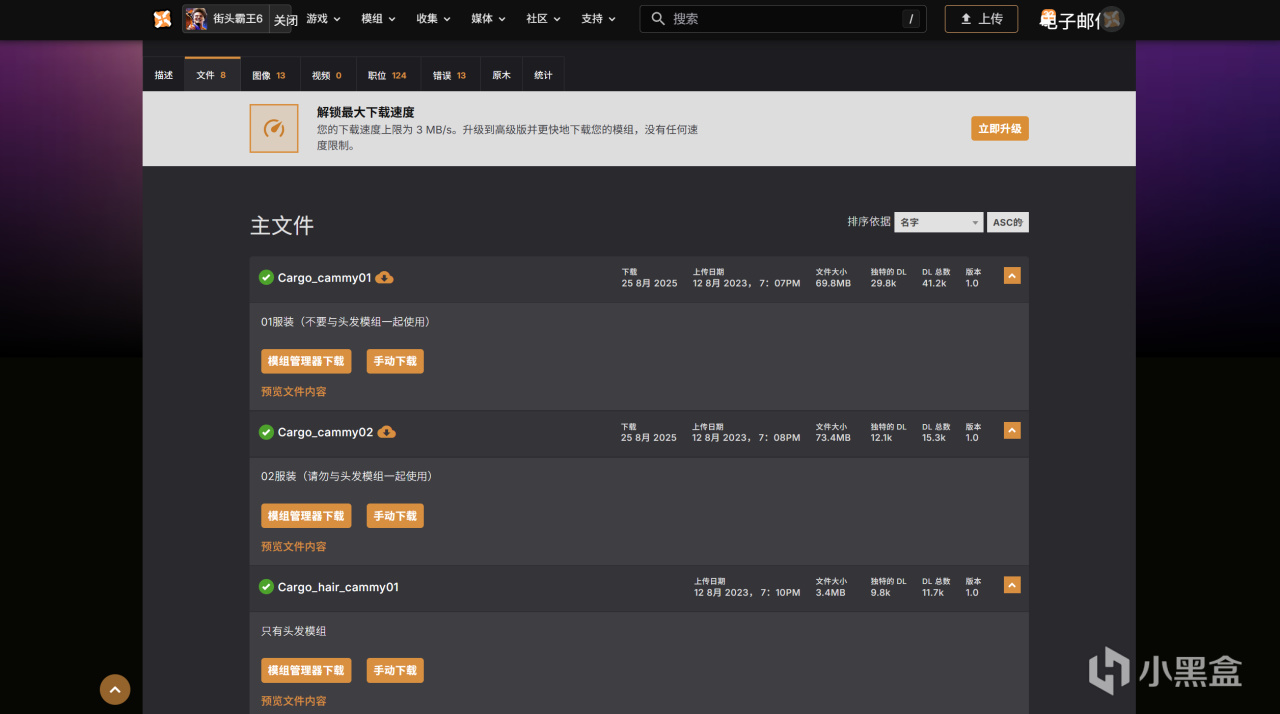
Task: Click green checkmark beside Cargo_cammy01
Action: pos(266,277)
